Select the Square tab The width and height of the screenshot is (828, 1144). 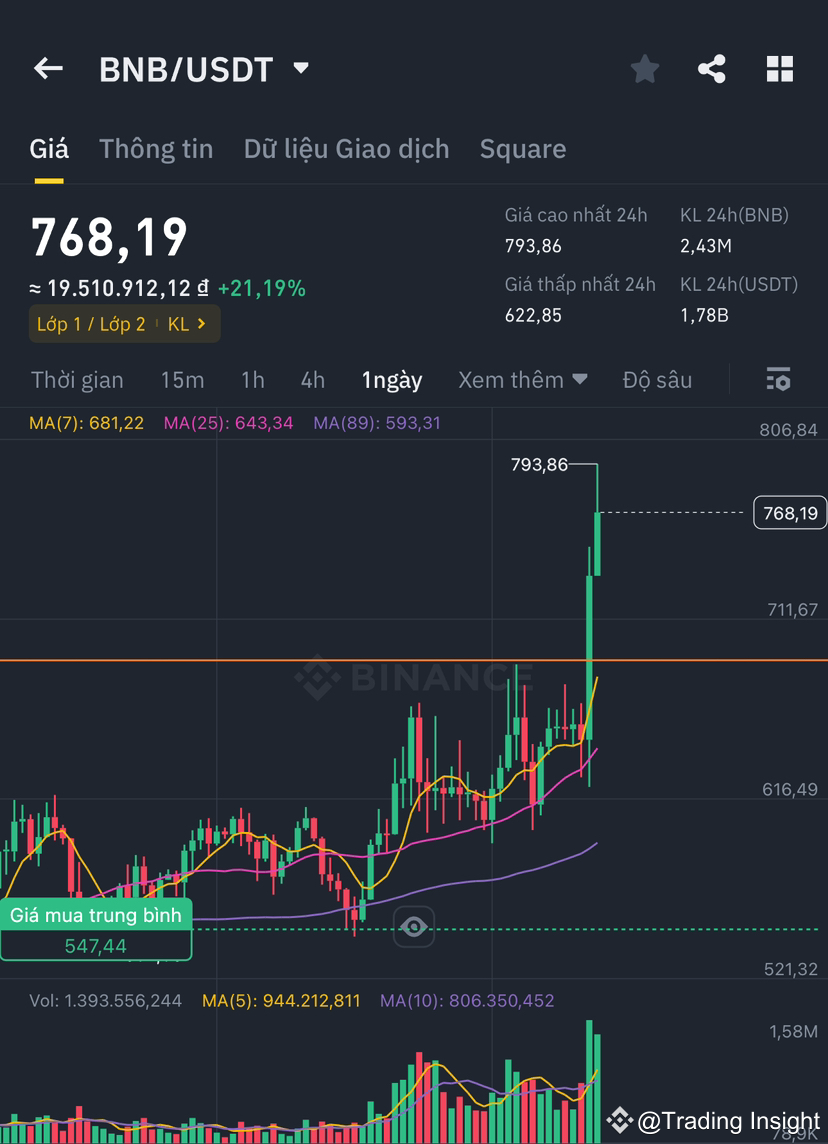pos(523,148)
